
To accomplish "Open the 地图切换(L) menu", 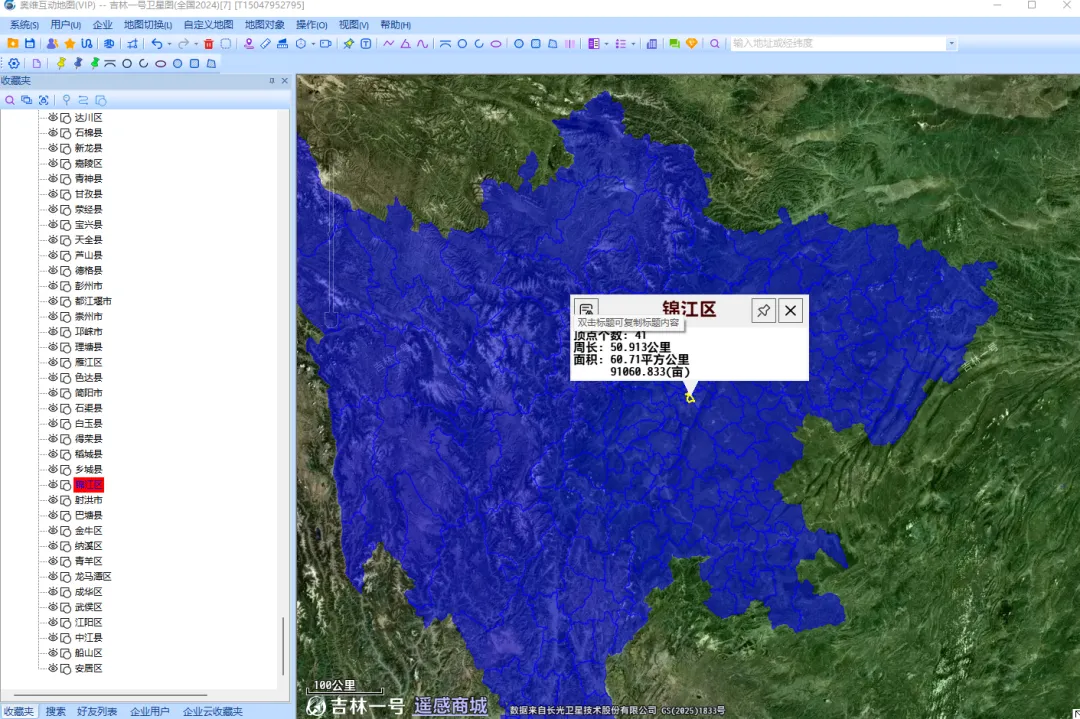I will tap(148, 25).
